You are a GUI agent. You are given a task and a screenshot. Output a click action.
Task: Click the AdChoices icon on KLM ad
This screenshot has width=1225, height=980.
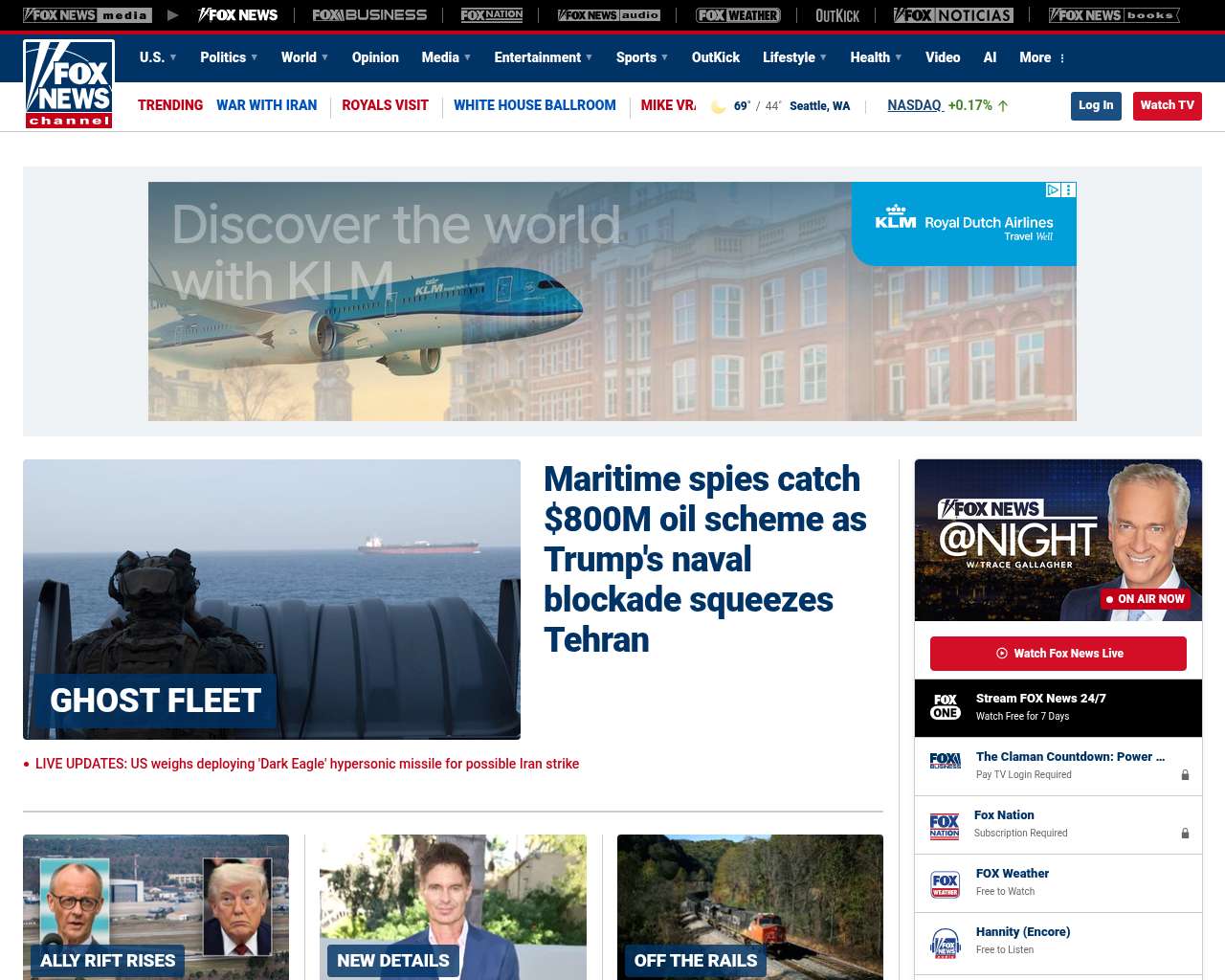[1053, 190]
